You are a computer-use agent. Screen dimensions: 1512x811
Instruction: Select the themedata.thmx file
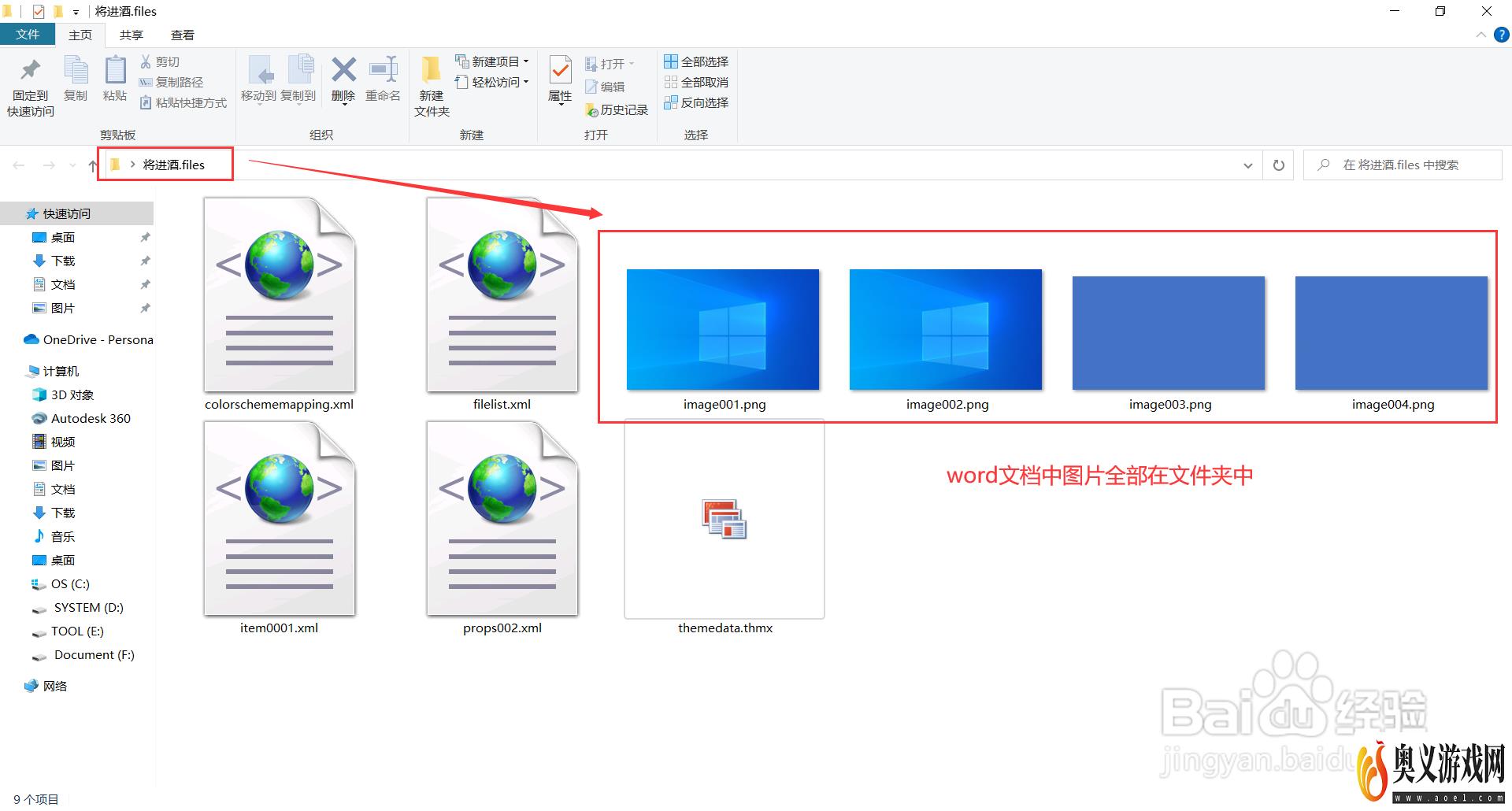(724, 528)
